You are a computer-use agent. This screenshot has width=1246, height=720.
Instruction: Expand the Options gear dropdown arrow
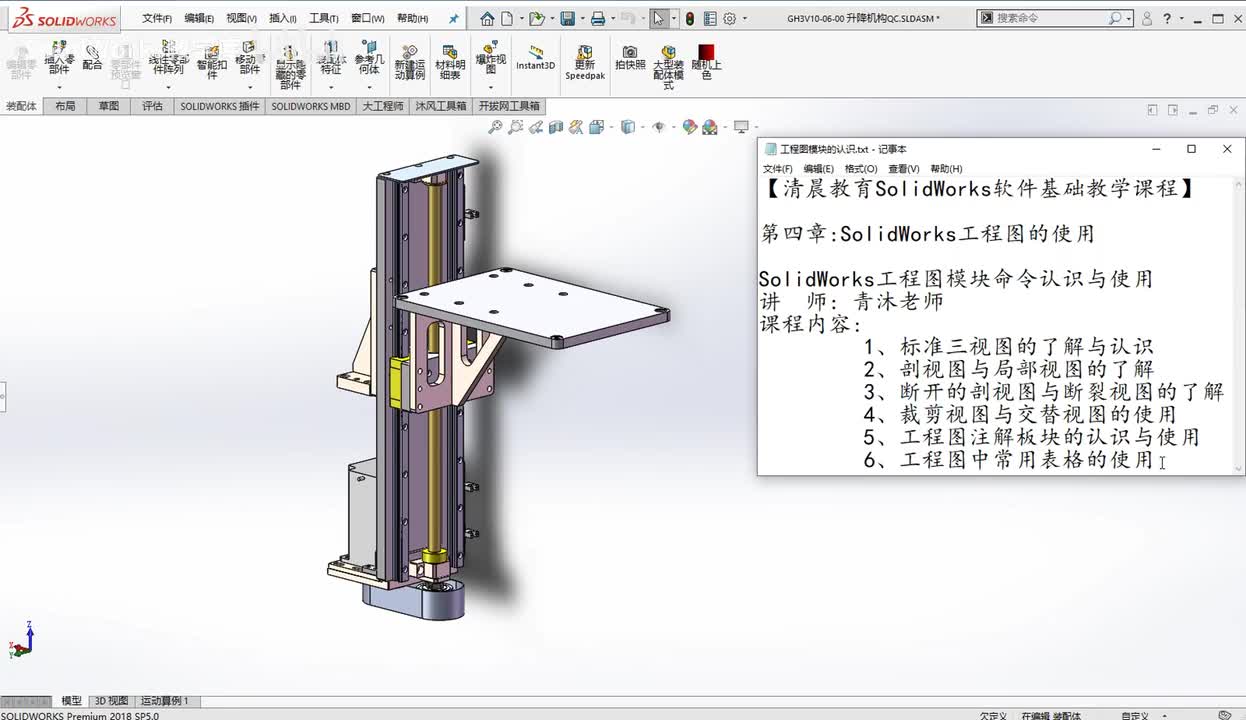[743, 19]
